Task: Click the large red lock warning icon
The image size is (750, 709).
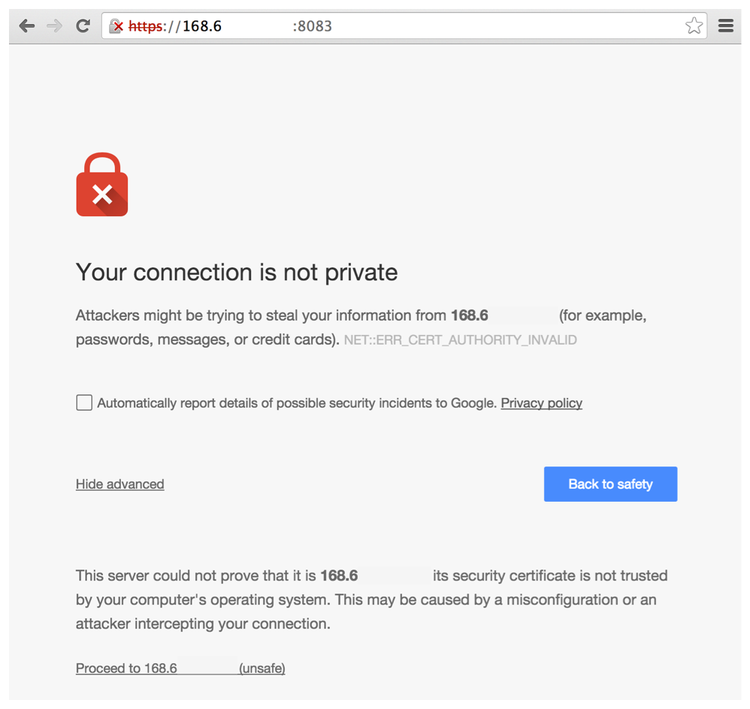Action: click(x=102, y=185)
